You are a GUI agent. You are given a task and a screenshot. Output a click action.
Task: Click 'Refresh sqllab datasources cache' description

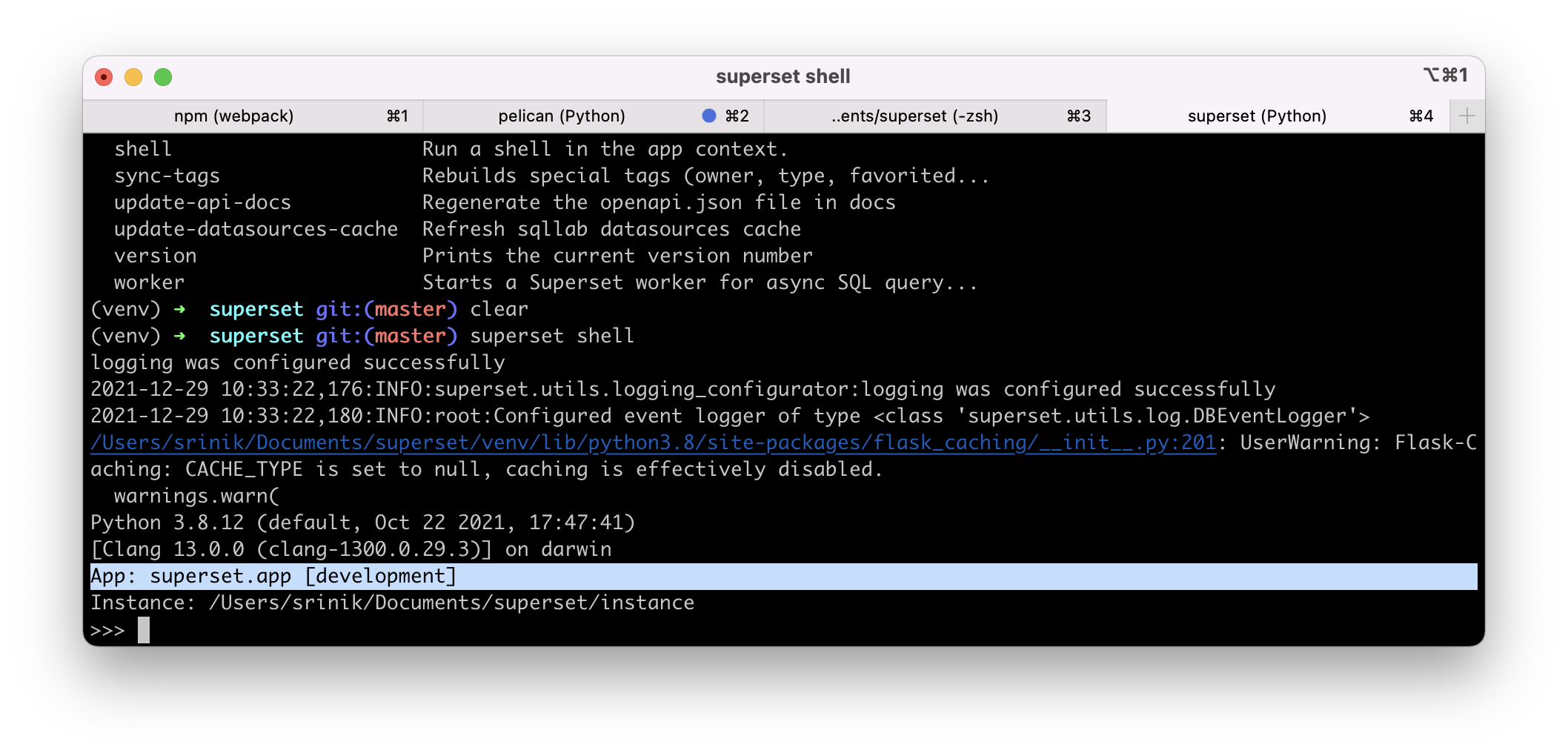pyautogui.click(x=611, y=229)
